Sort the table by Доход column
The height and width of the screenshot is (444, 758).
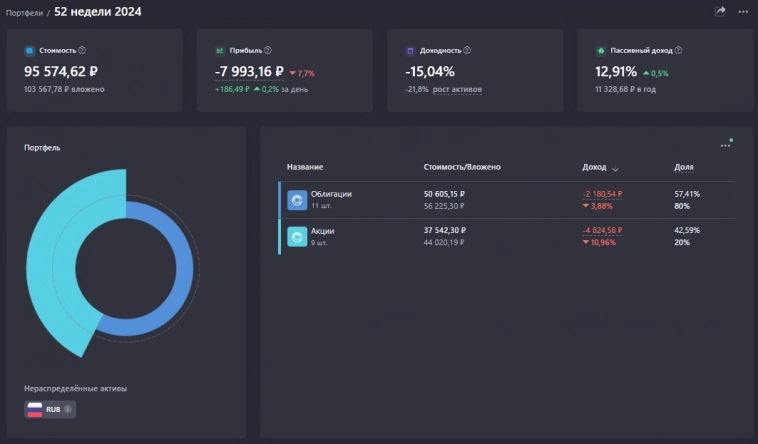pos(600,167)
